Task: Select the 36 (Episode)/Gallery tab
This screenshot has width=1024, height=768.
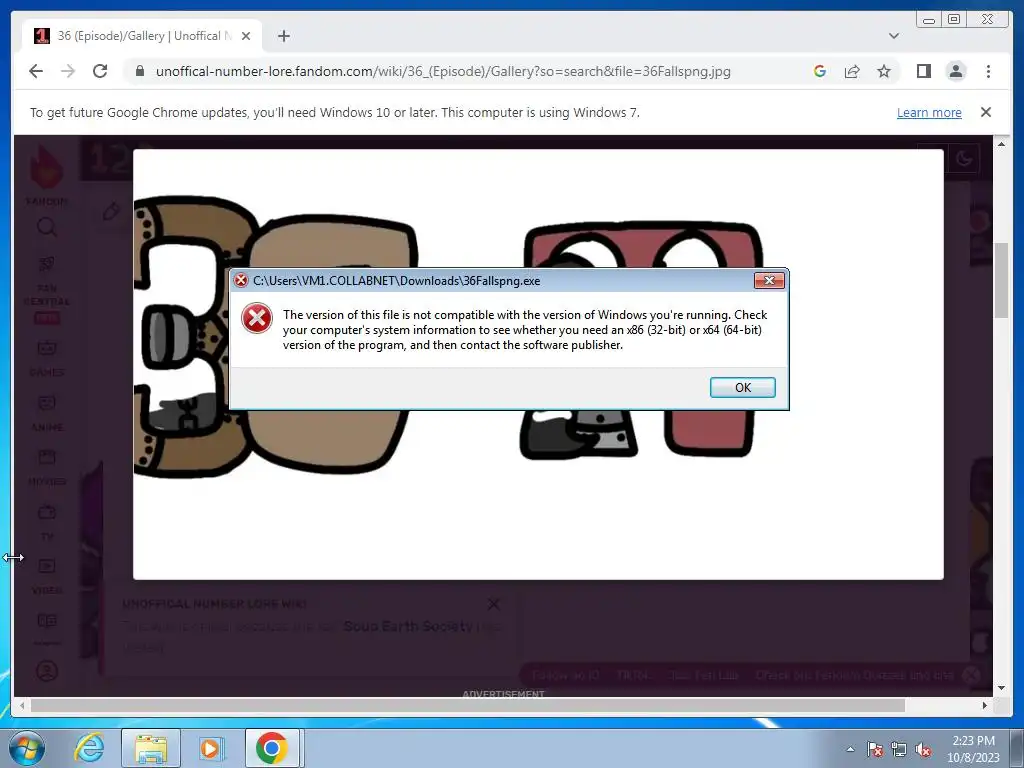Action: coord(142,36)
